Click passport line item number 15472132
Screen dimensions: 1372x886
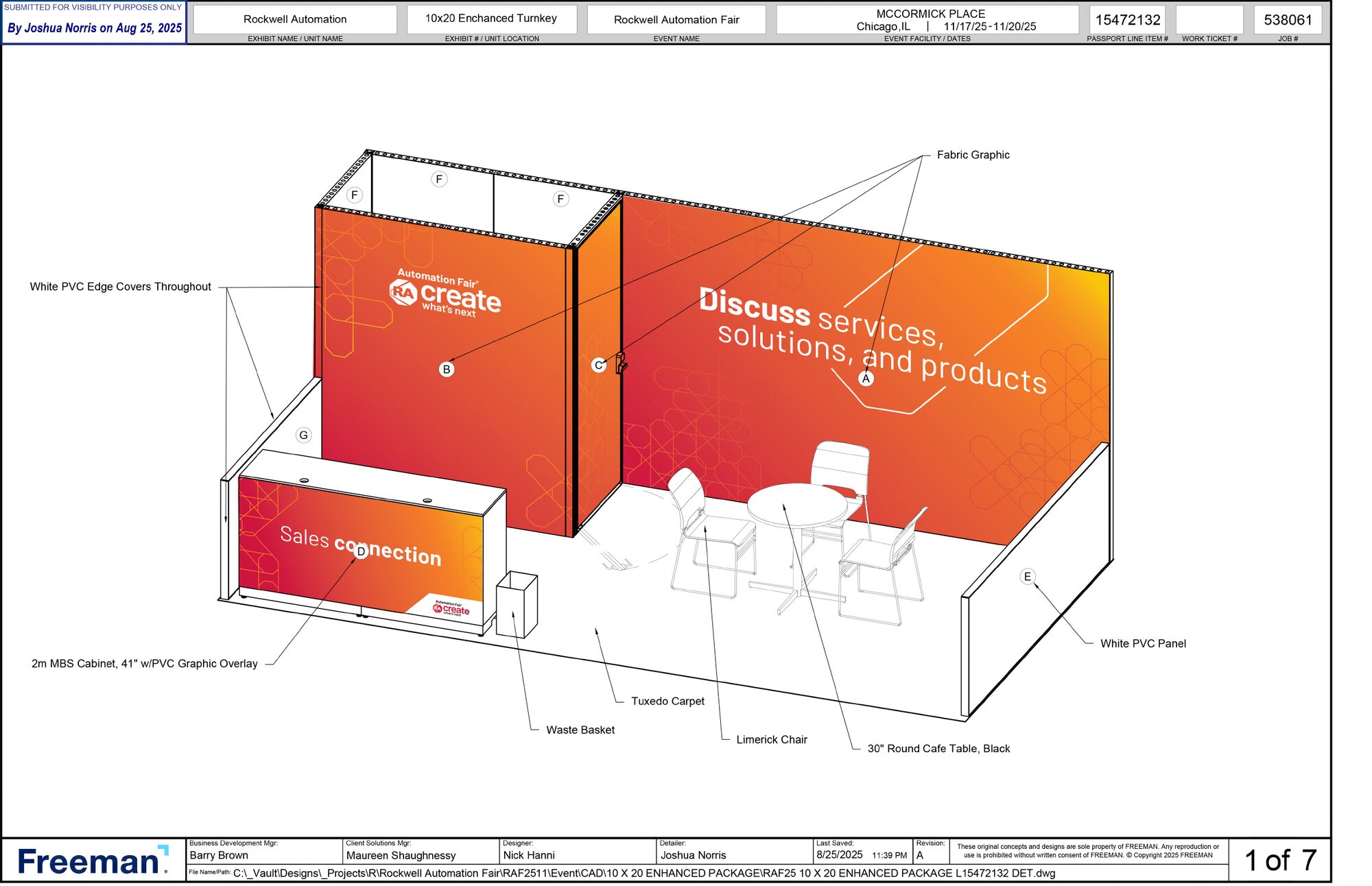[1128, 20]
